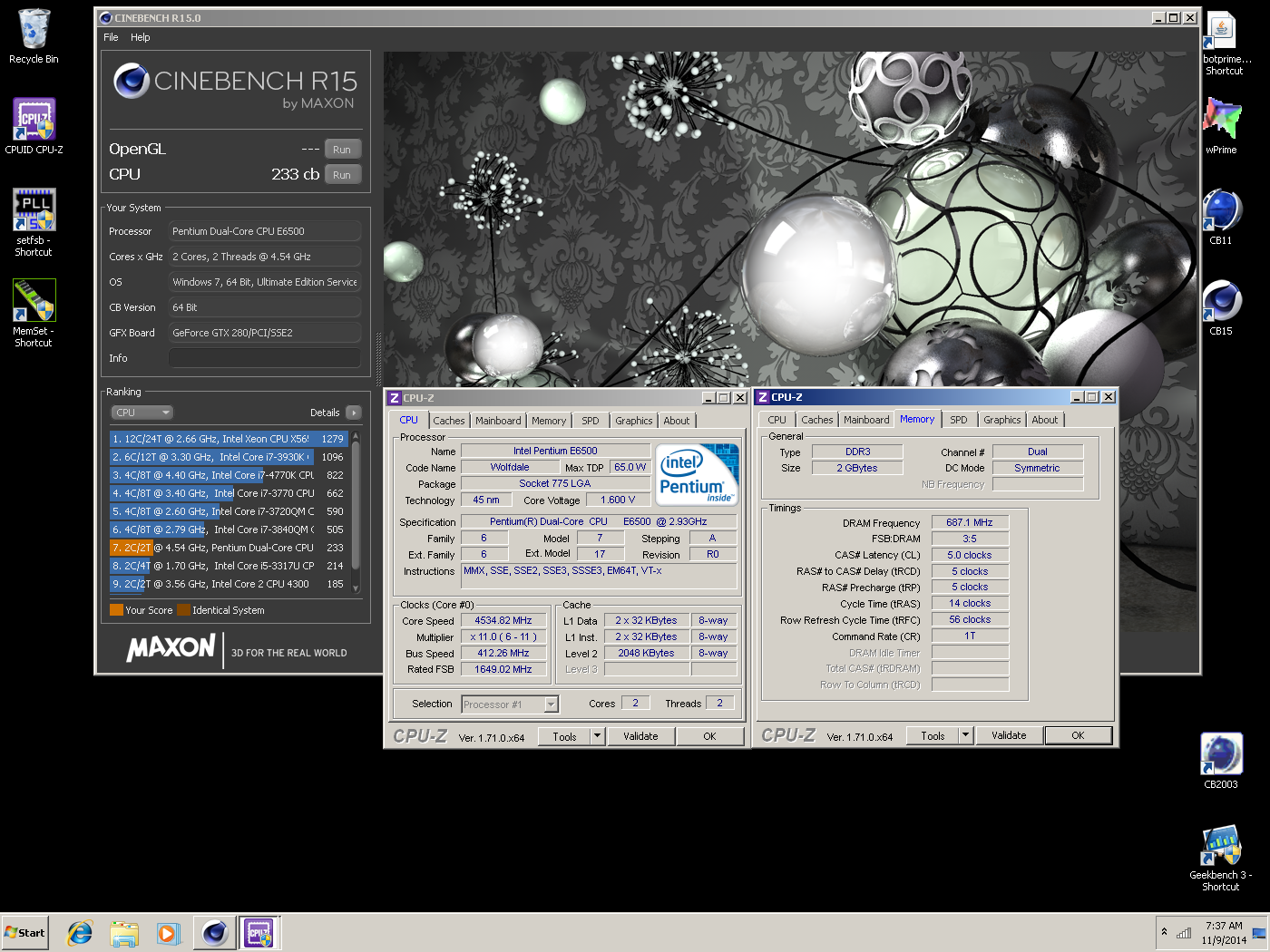
Task: Open Processor #1 selection dropdown
Action: pos(510,704)
